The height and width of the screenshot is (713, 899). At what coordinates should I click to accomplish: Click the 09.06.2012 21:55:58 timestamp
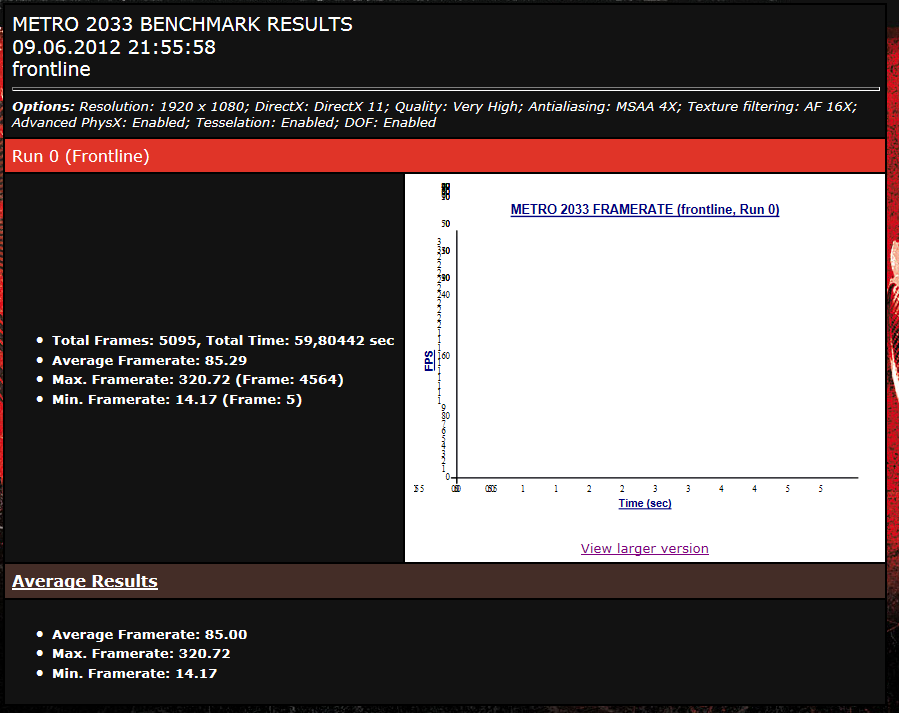[x=114, y=47]
